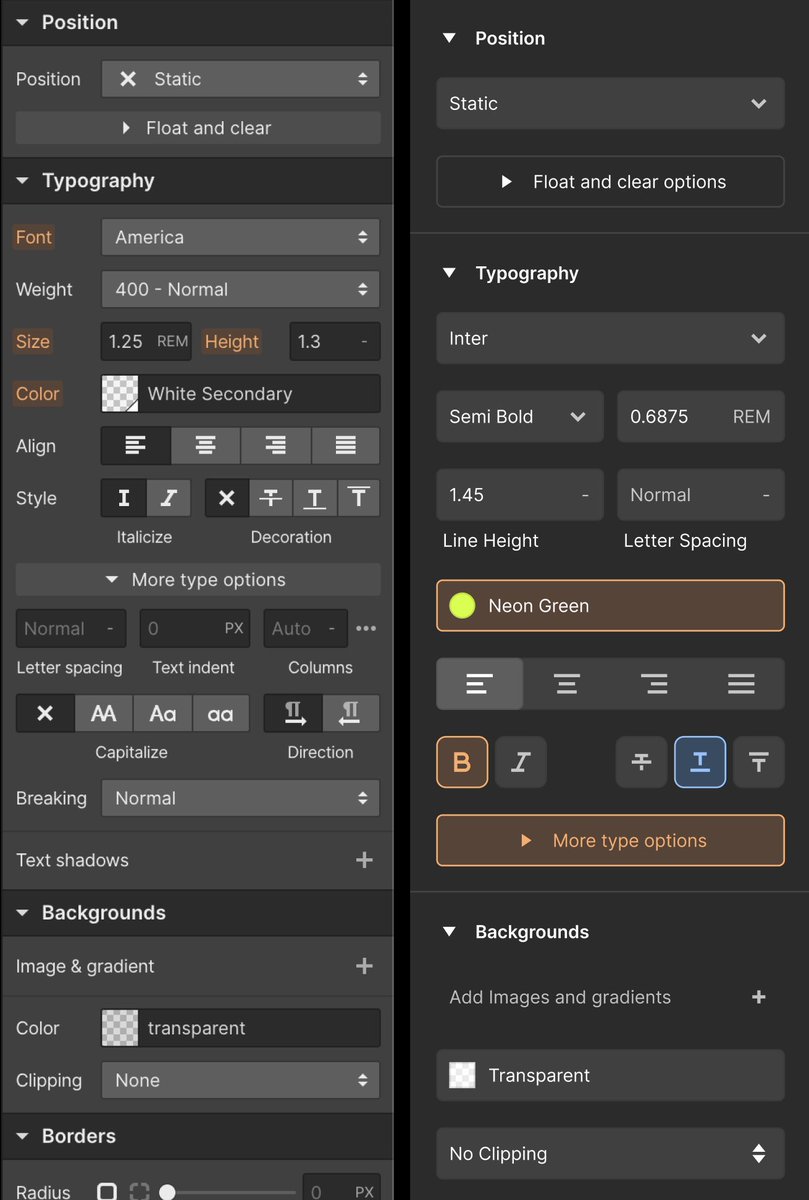Click the Radius slider handle
809x1200 pixels.
[x=168, y=1192]
